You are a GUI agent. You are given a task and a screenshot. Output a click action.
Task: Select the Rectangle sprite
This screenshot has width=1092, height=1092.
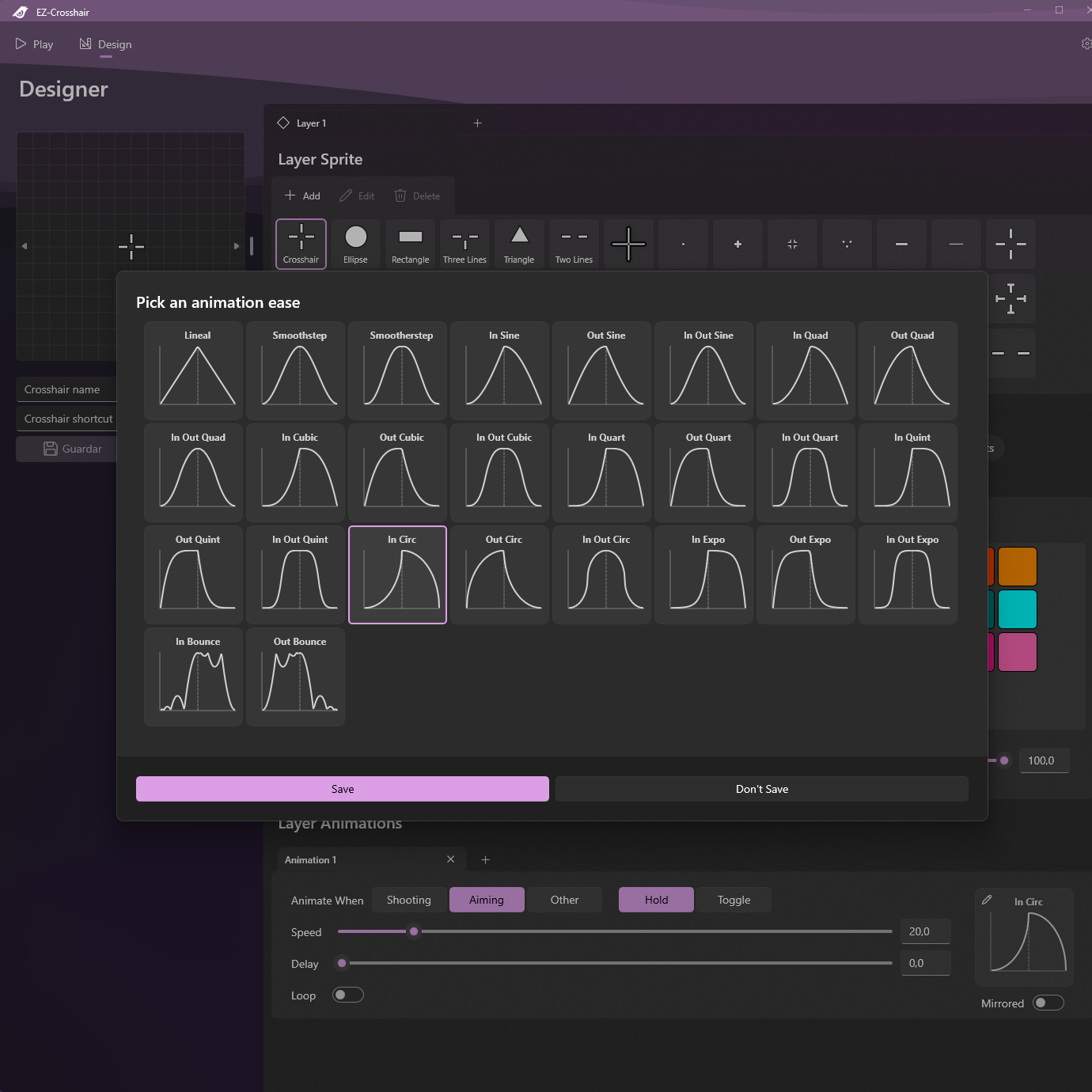tap(410, 244)
